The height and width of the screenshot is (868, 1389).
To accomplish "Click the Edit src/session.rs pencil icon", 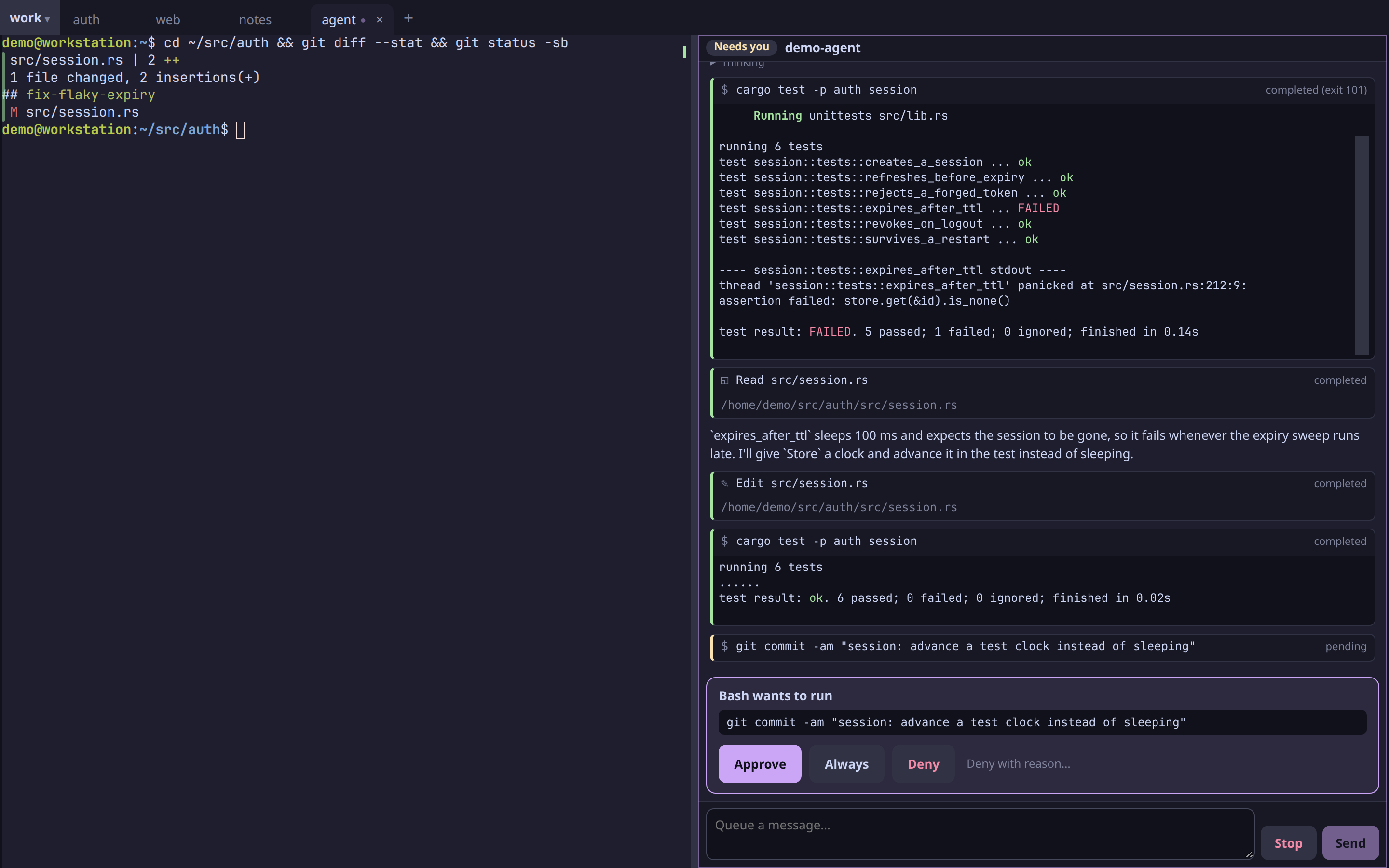I will pos(724,483).
